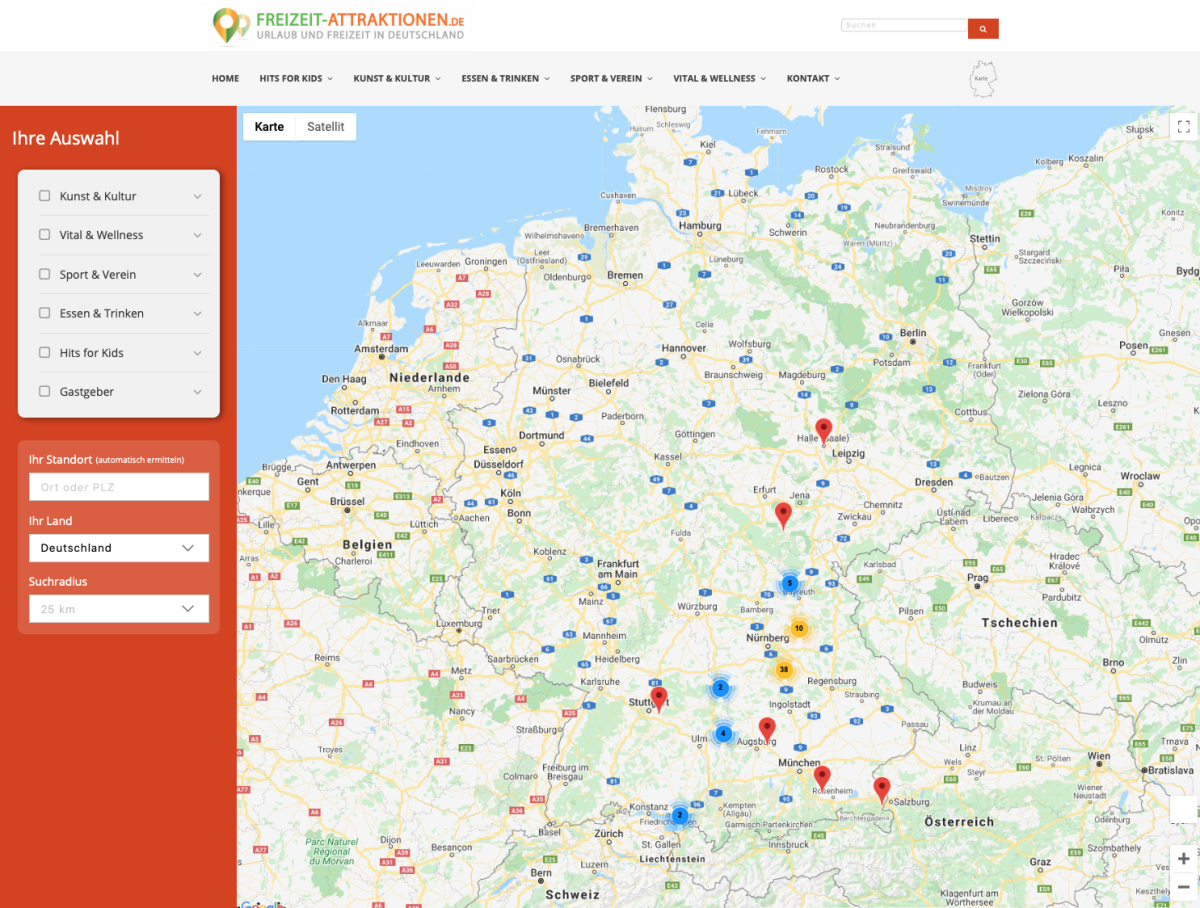This screenshot has height=908, width=1200.
Task: Open the KUNST & KULTUR navigation menu
Action: [x=397, y=79]
